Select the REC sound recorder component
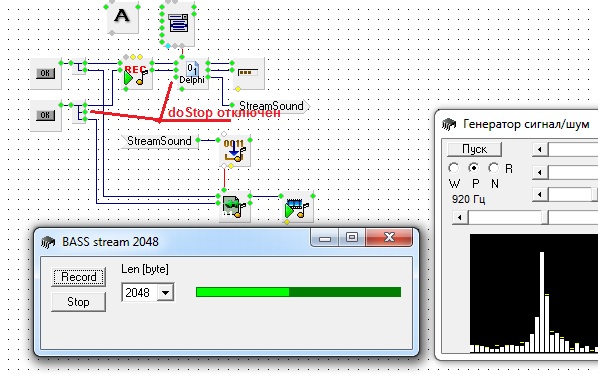598x376 pixels. tap(136, 74)
